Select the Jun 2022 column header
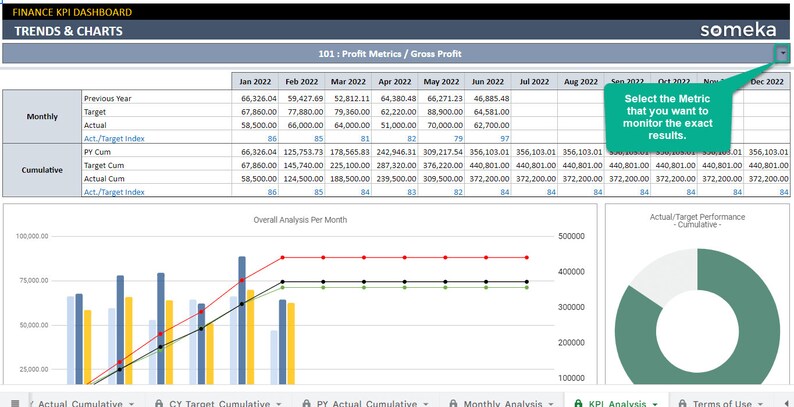794x407 pixels. pyautogui.click(x=488, y=81)
